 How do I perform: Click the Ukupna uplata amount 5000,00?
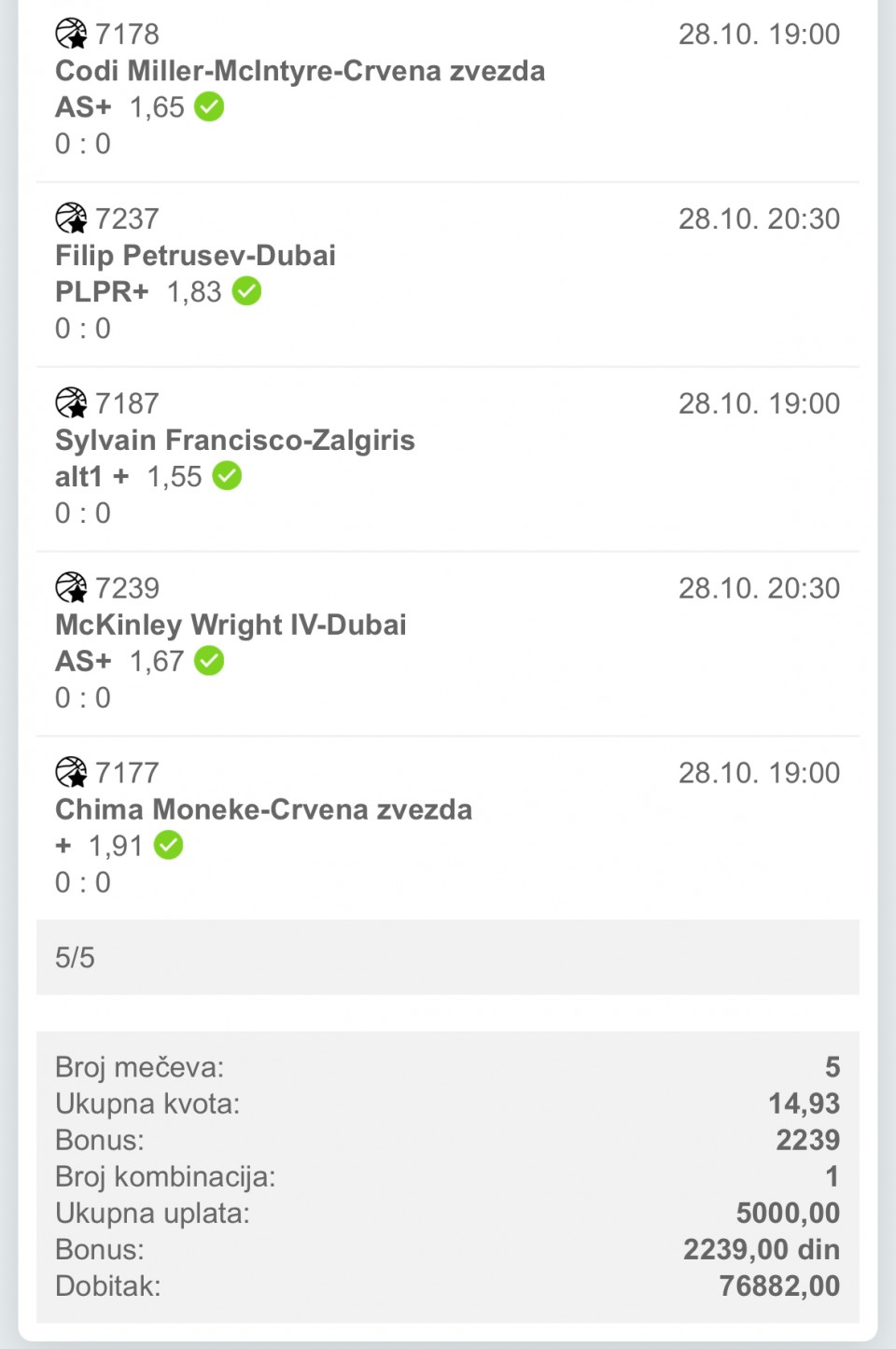(788, 1213)
